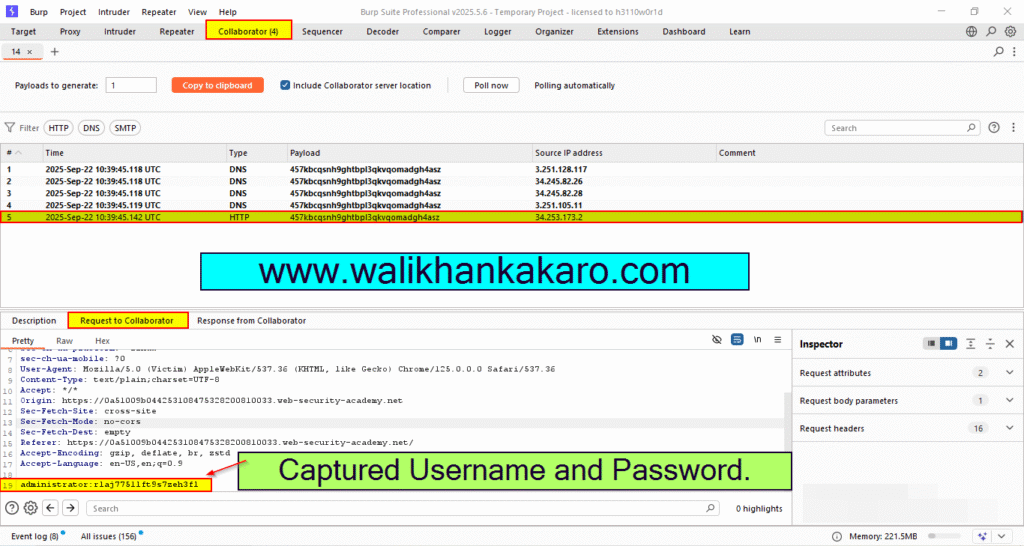
Task: Sort interactions by the # column
Action: tap(22, 153)
